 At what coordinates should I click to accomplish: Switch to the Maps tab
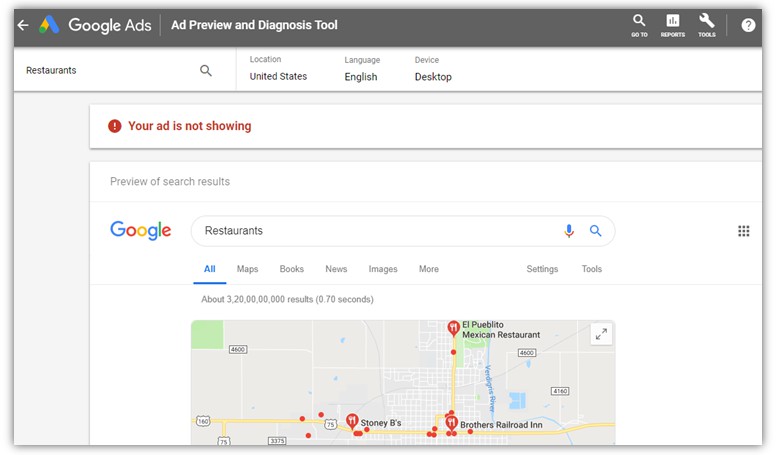pyautogui.click(x=247, y=269)
